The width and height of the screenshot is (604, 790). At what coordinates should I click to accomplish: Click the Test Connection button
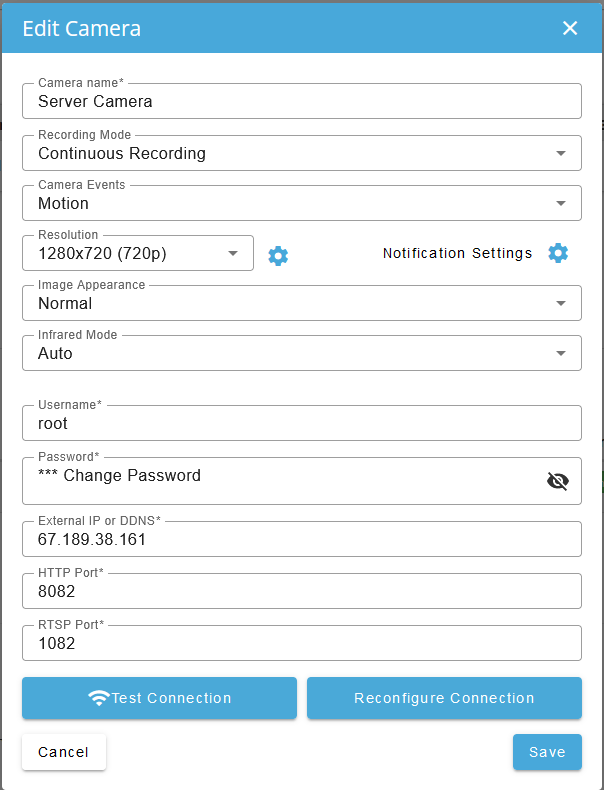pos(159,698)
